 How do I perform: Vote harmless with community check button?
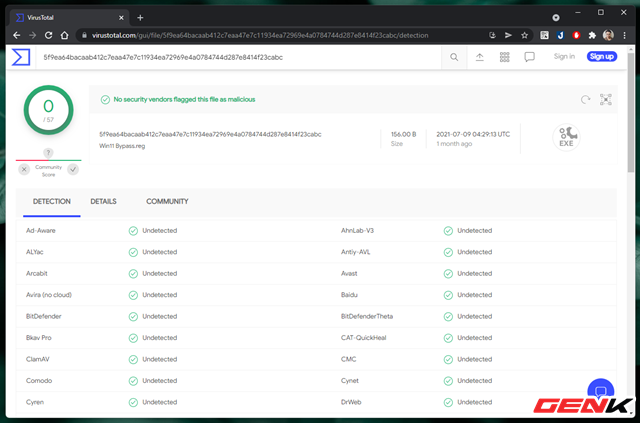(x=73, y=169)
